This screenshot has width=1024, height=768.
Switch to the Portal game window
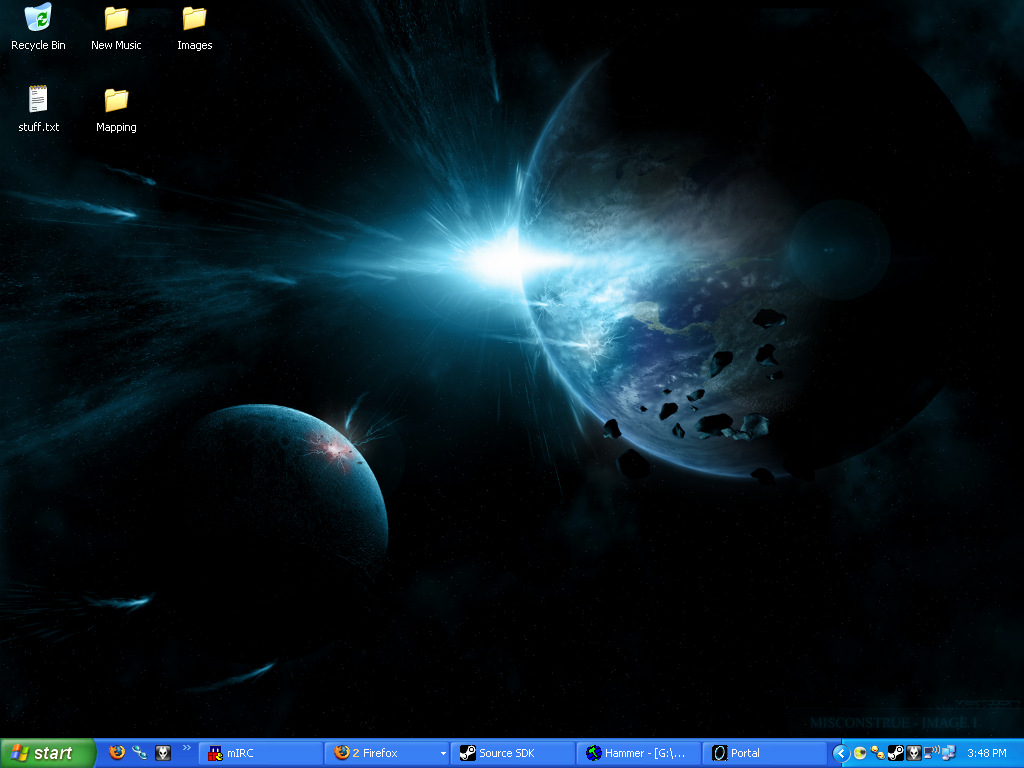tap(765, 753)
